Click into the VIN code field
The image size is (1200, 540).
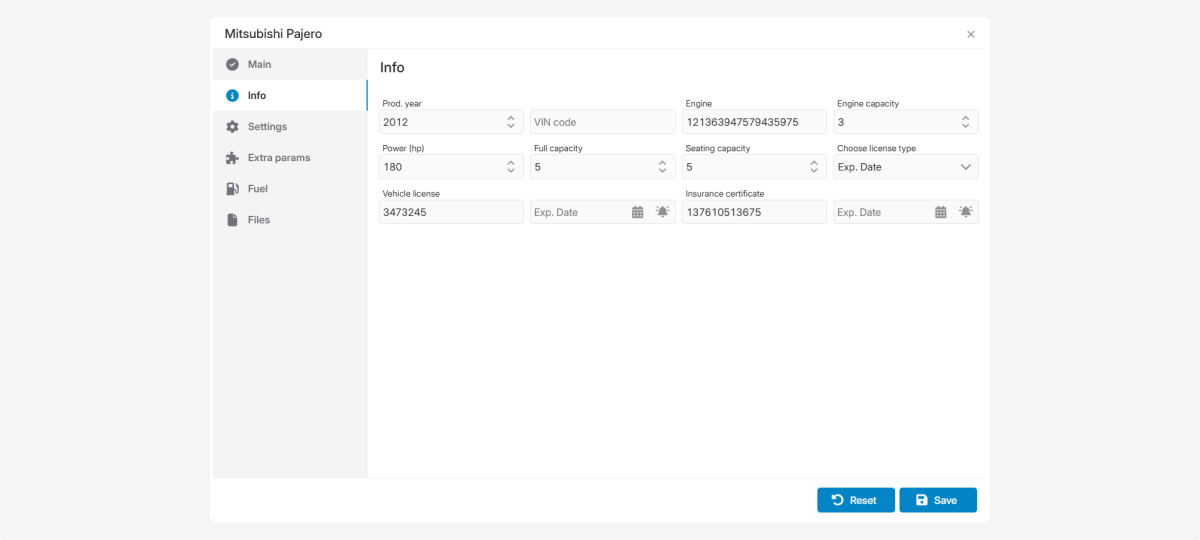tap(602, 122)
